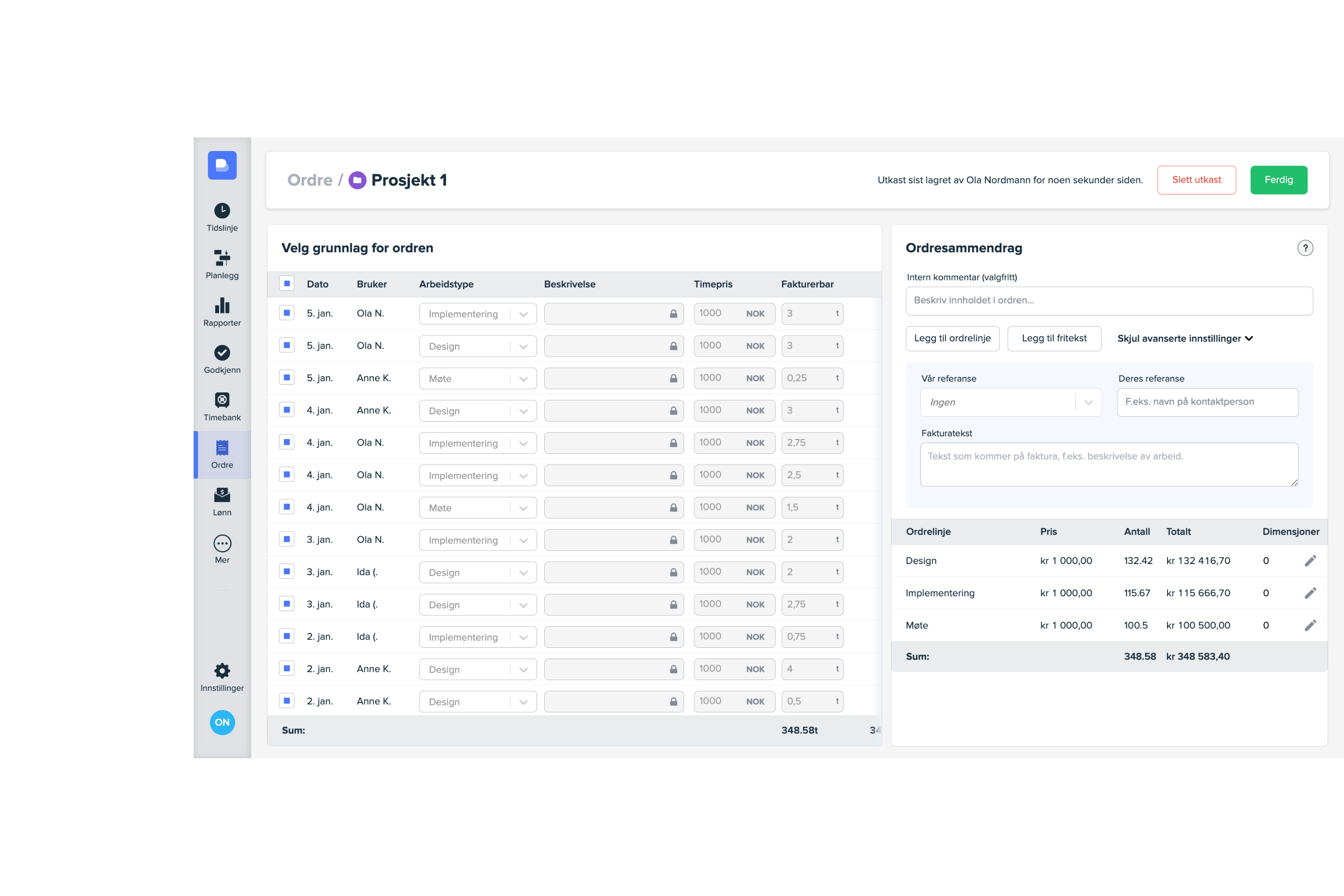The height and width of the screenshot is (896, 1344).
Task: Click lock icon in 4. jan. Anne K. Design row
Action: [674, 411]
